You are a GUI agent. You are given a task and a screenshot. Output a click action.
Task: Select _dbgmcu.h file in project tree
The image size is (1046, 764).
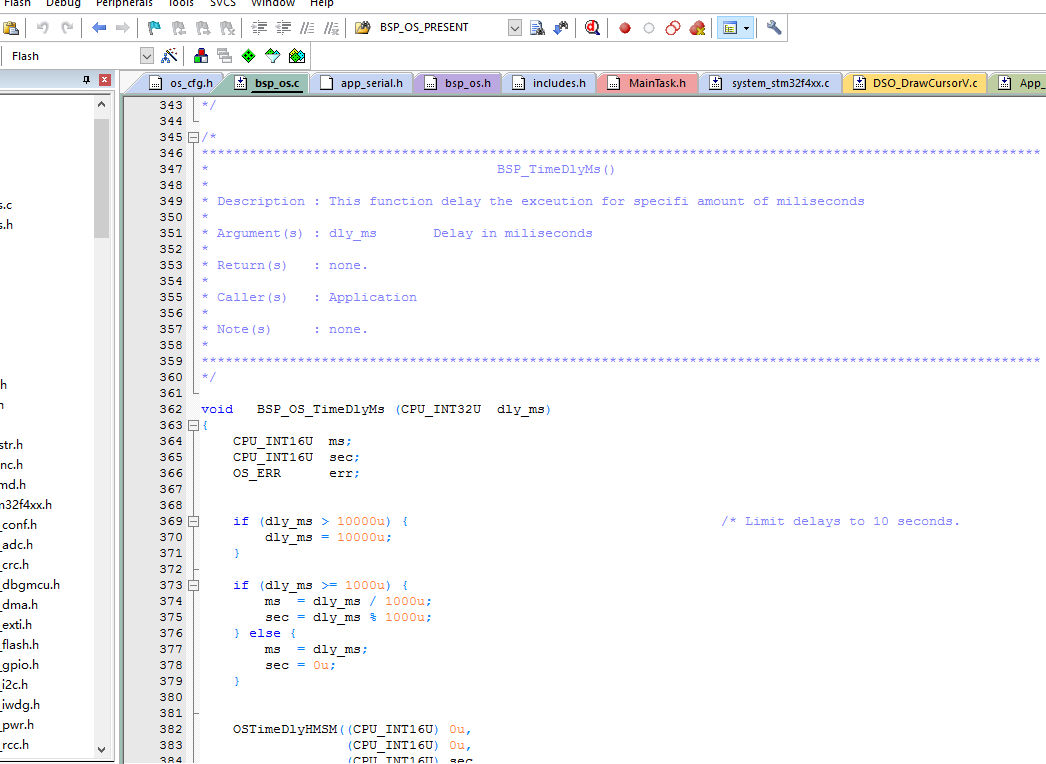coord(30,585)
